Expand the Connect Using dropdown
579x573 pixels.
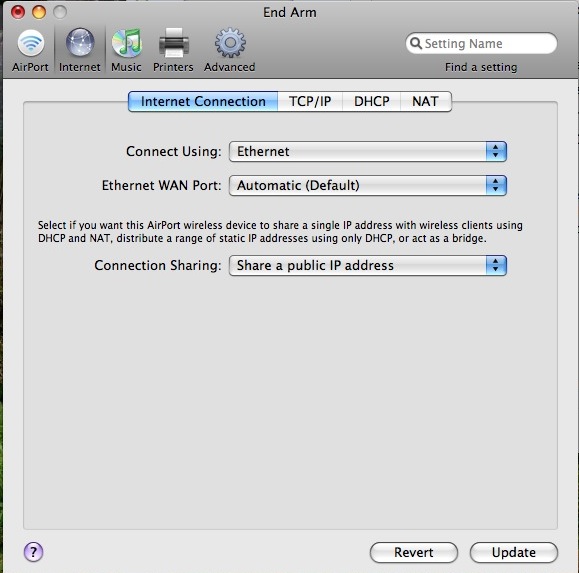coord(368,151)
